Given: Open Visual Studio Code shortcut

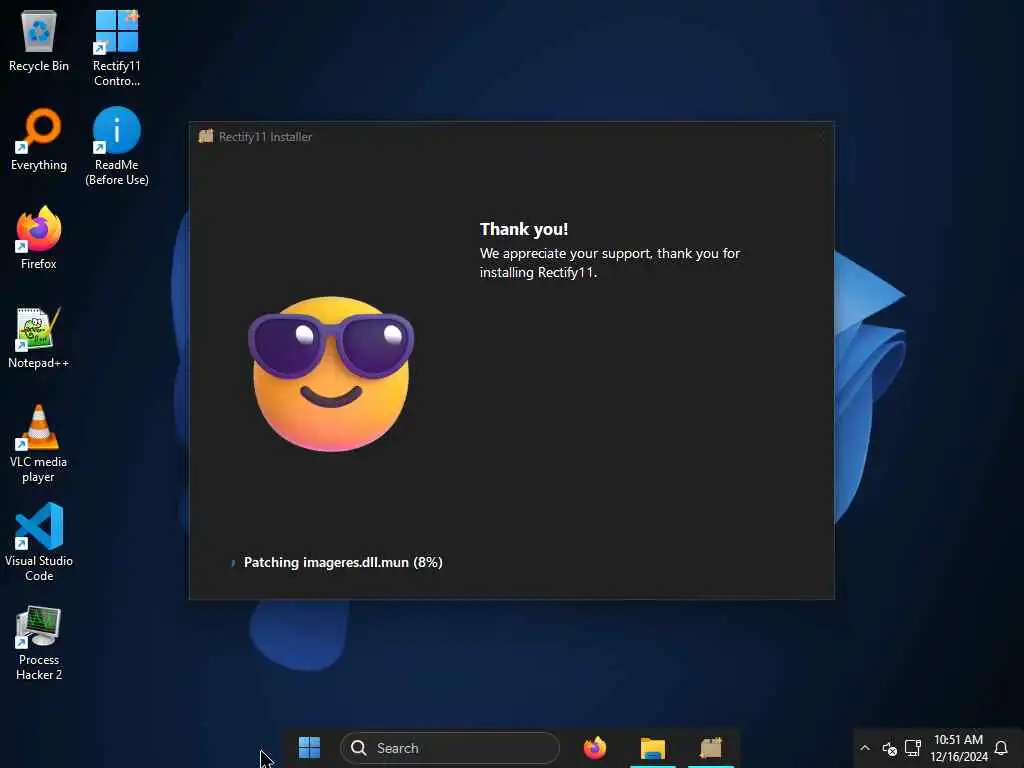Looking at the screenshot, I should click(x=39, y=542).
